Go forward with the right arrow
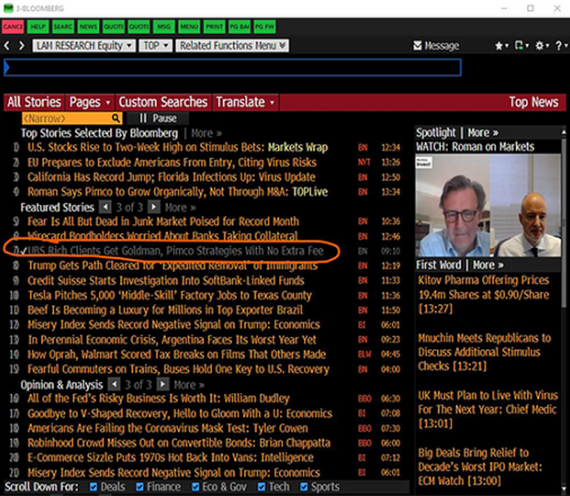The height and width of the screenshot is (496, 570). 22,46
